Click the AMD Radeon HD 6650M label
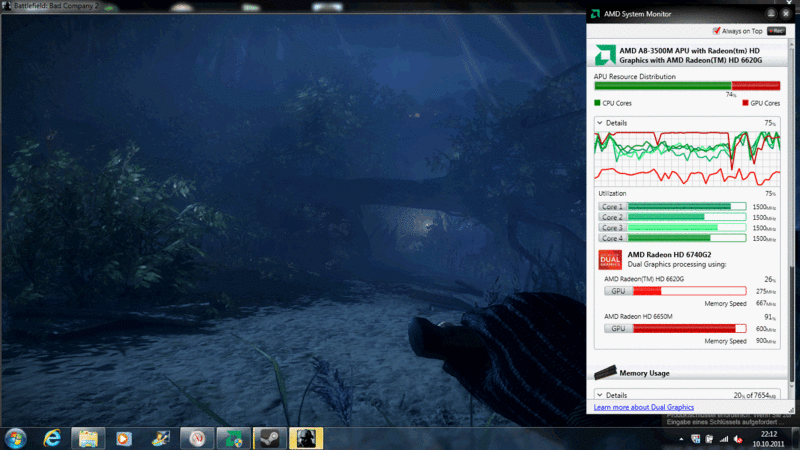The height and width of the screenshot is (450, 800). point(638,316)
